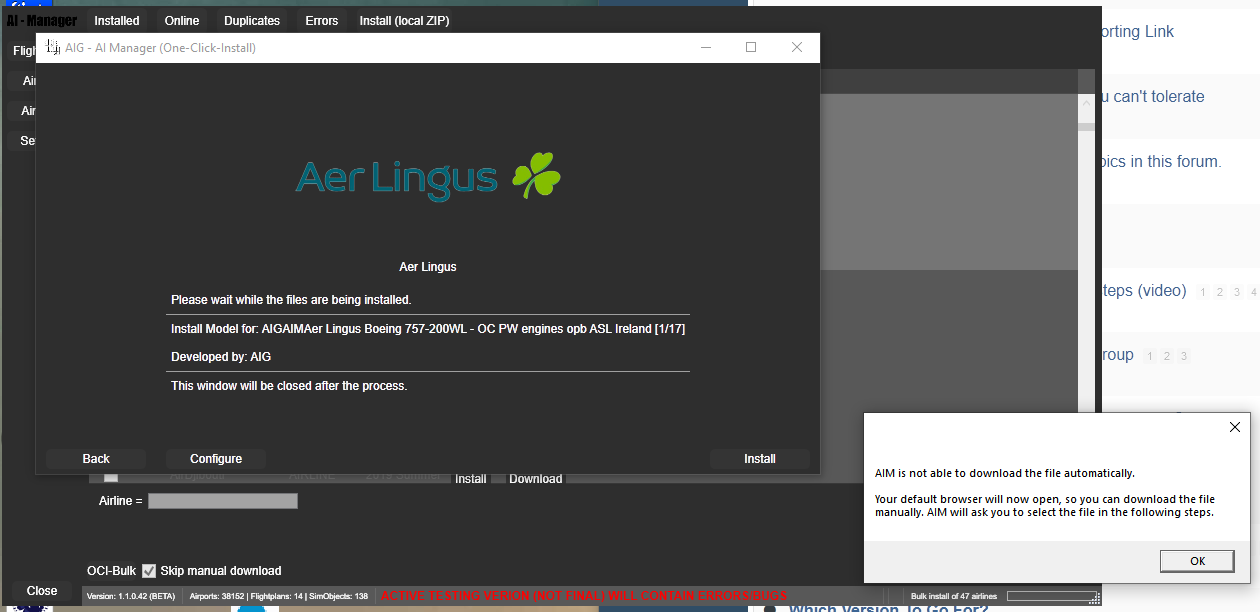Open the Online tab
Screen dimensions: 1260x612
tap(182, 20)
